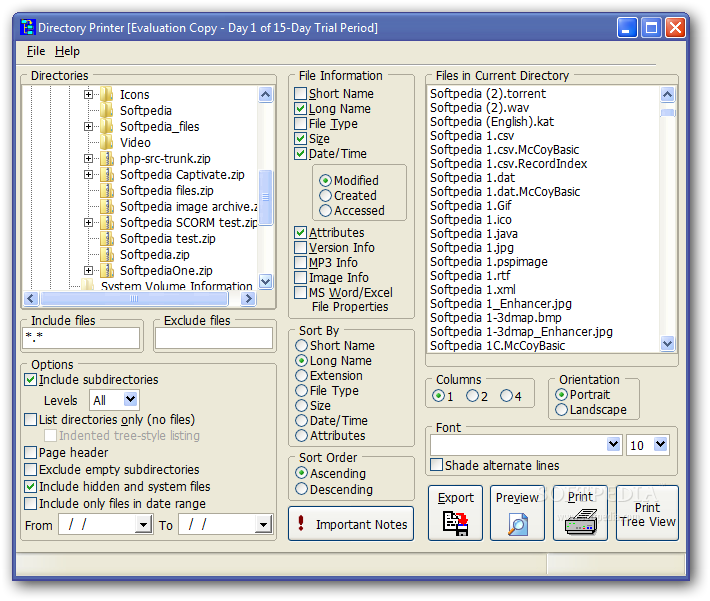Select the Created date radio button
Image resolution: width=710 pixels, height=601 pixels.
(325, 196)
